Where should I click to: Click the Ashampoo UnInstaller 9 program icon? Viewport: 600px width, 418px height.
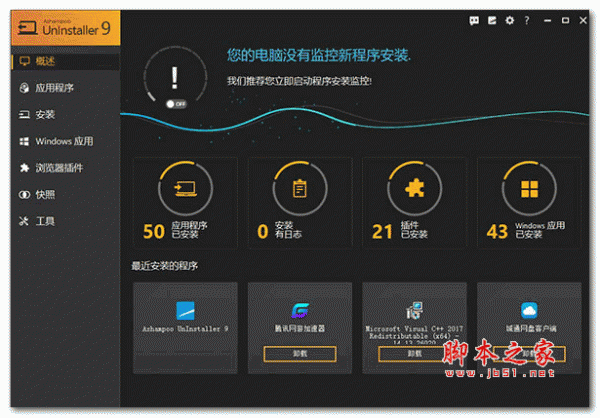tap(185, 310)
